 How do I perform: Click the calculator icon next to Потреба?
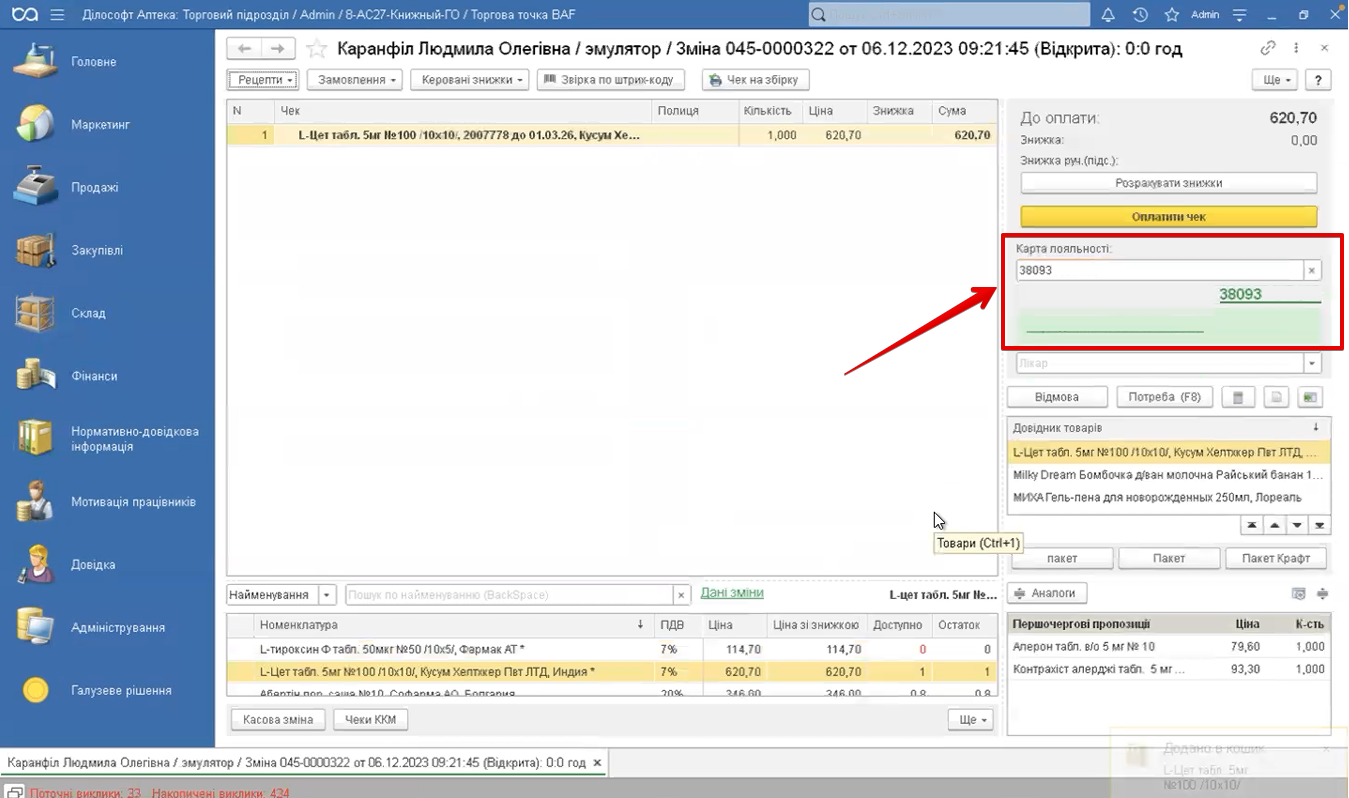pos(1237,397)
